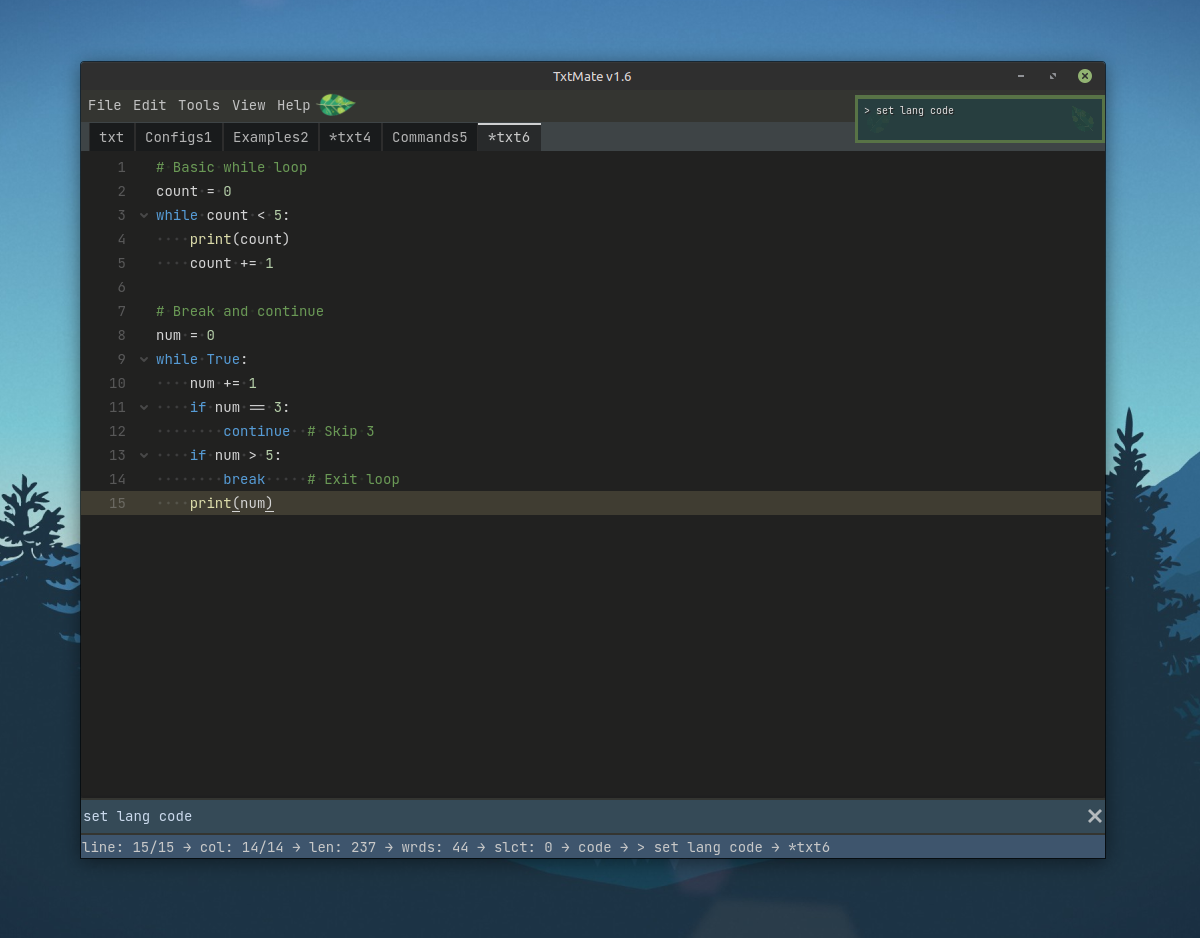Collapse the if num == 3 block
The width and height of the screenshot is (1200, 938).
tap(144, 407)
